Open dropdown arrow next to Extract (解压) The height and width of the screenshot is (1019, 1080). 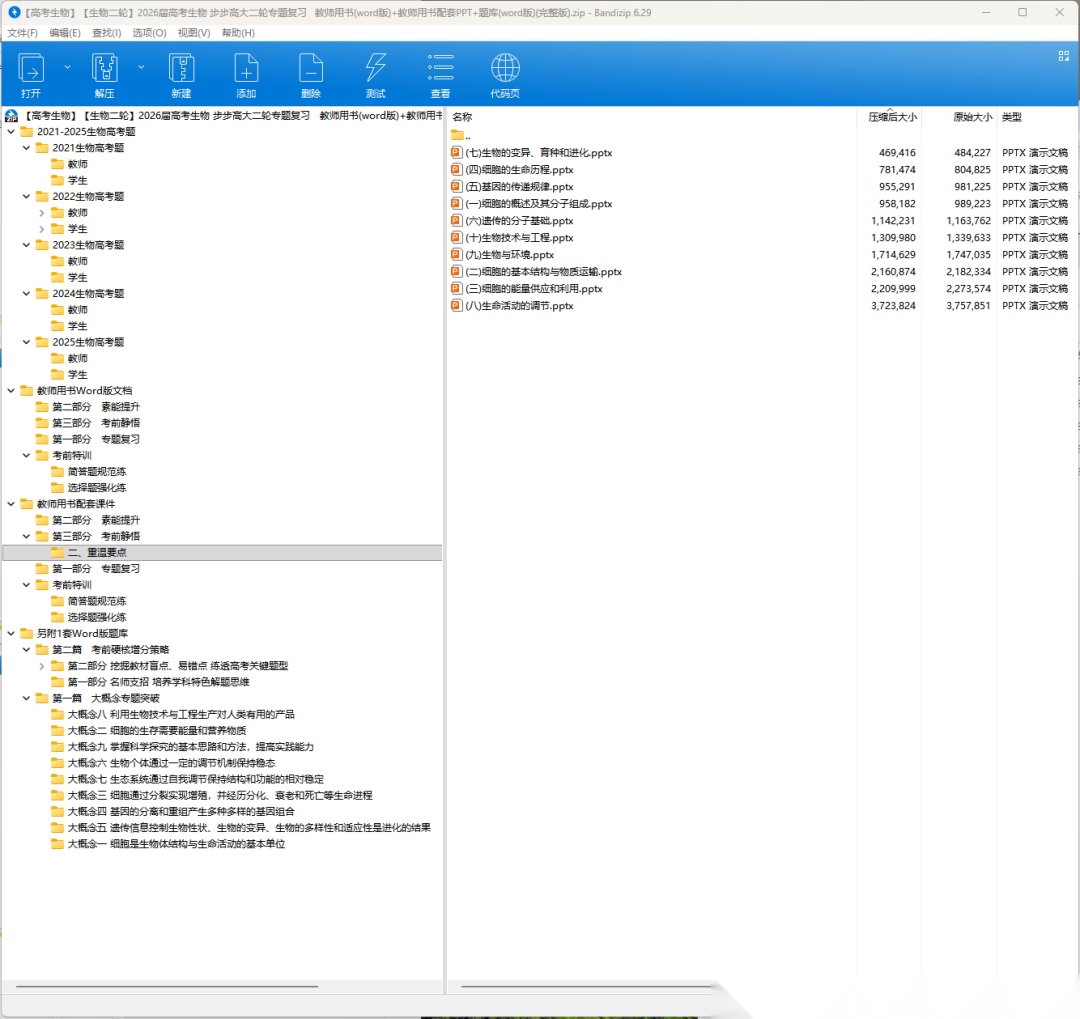(x=141, y=67)
